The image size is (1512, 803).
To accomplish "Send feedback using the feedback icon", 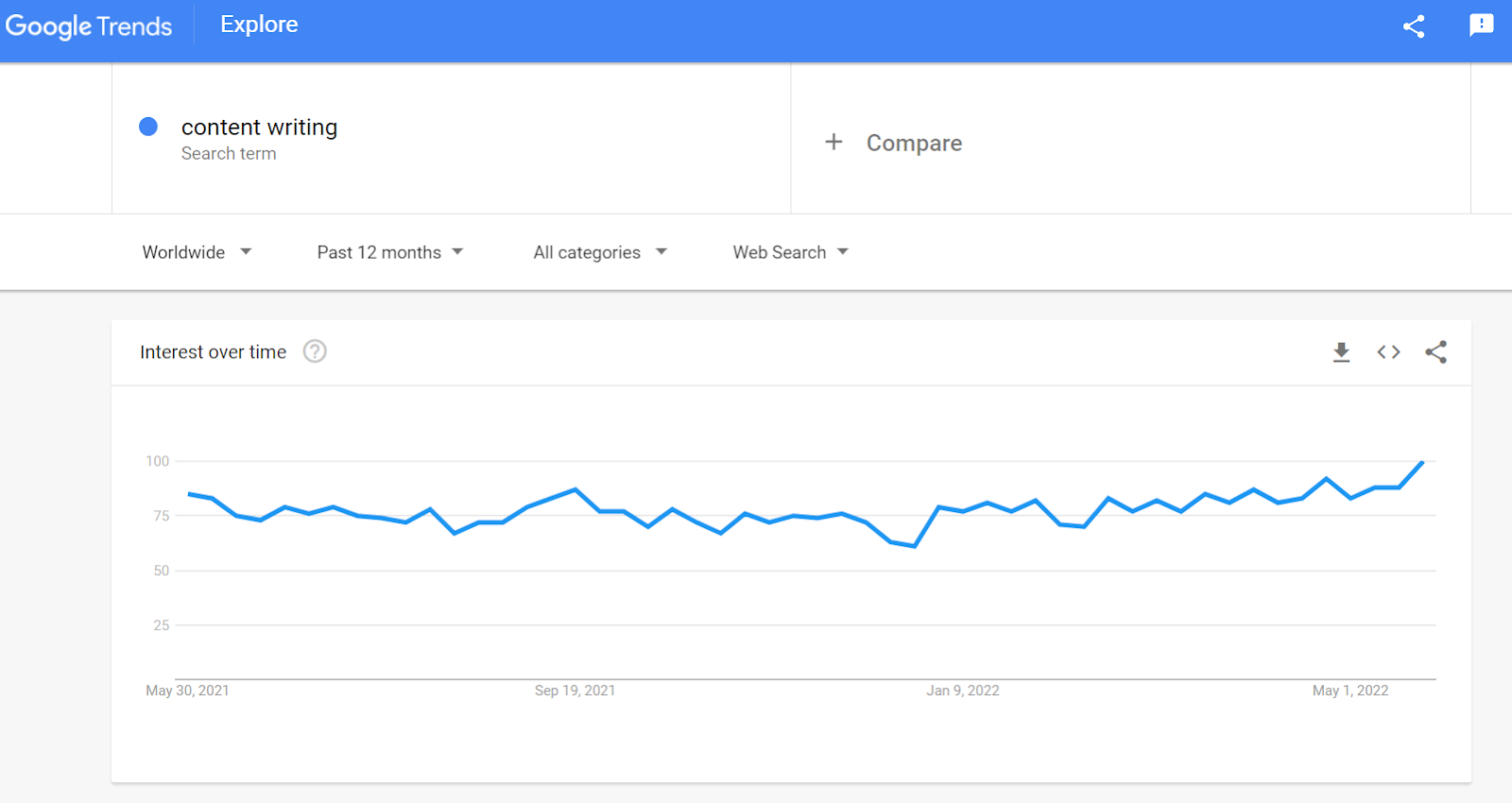I will tap(1480, 26).
